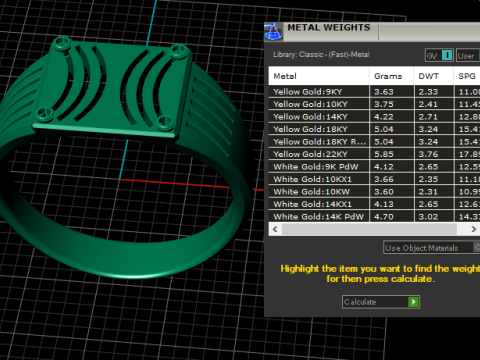Viewport: 480px width, 360px height.
Task: Click the 3.02 DWT value
Action: (x=428, y=217)
